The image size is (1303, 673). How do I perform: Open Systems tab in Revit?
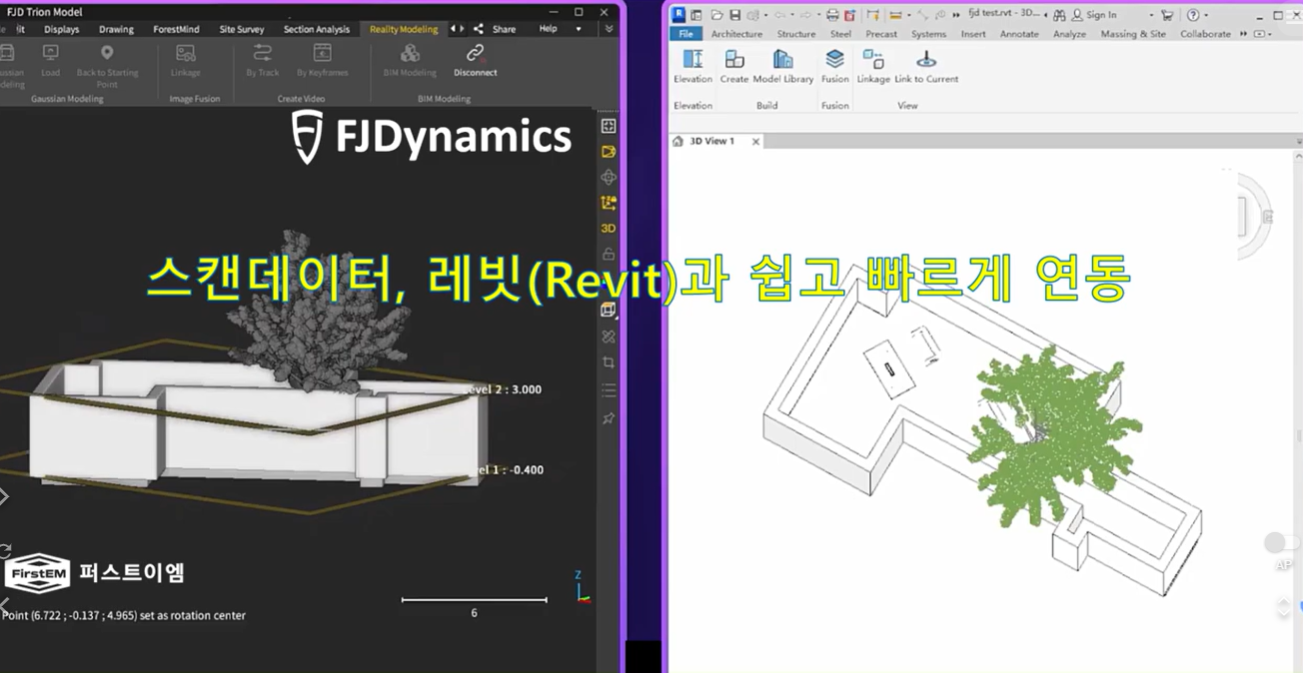[x=929, y=34]
